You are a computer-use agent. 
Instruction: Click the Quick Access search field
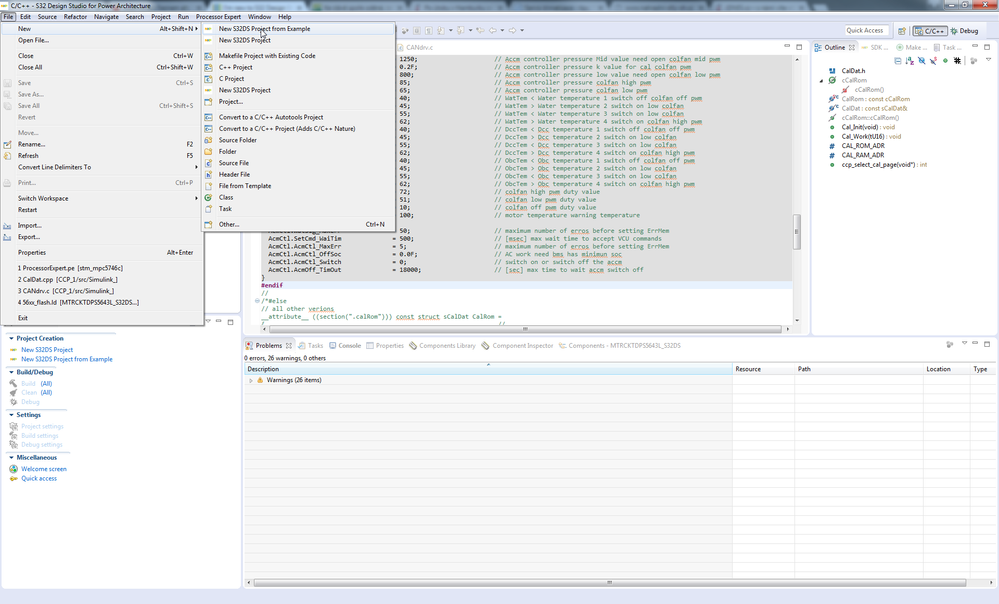(x=865, y=31)
